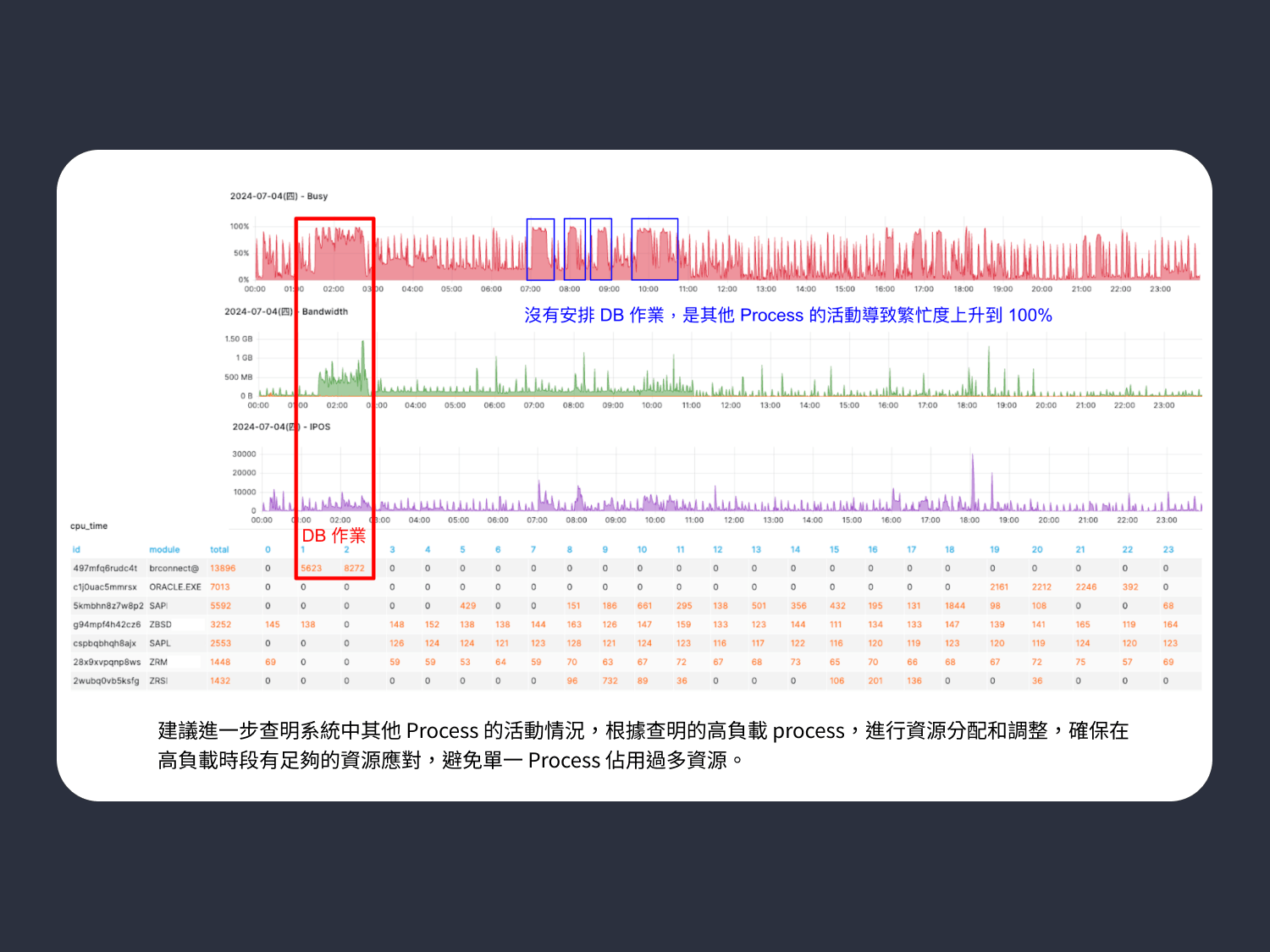Select the ORACLE.EXE module cell
The height and width of the screenshot is (952, 1270).
(x=175, y=587)
